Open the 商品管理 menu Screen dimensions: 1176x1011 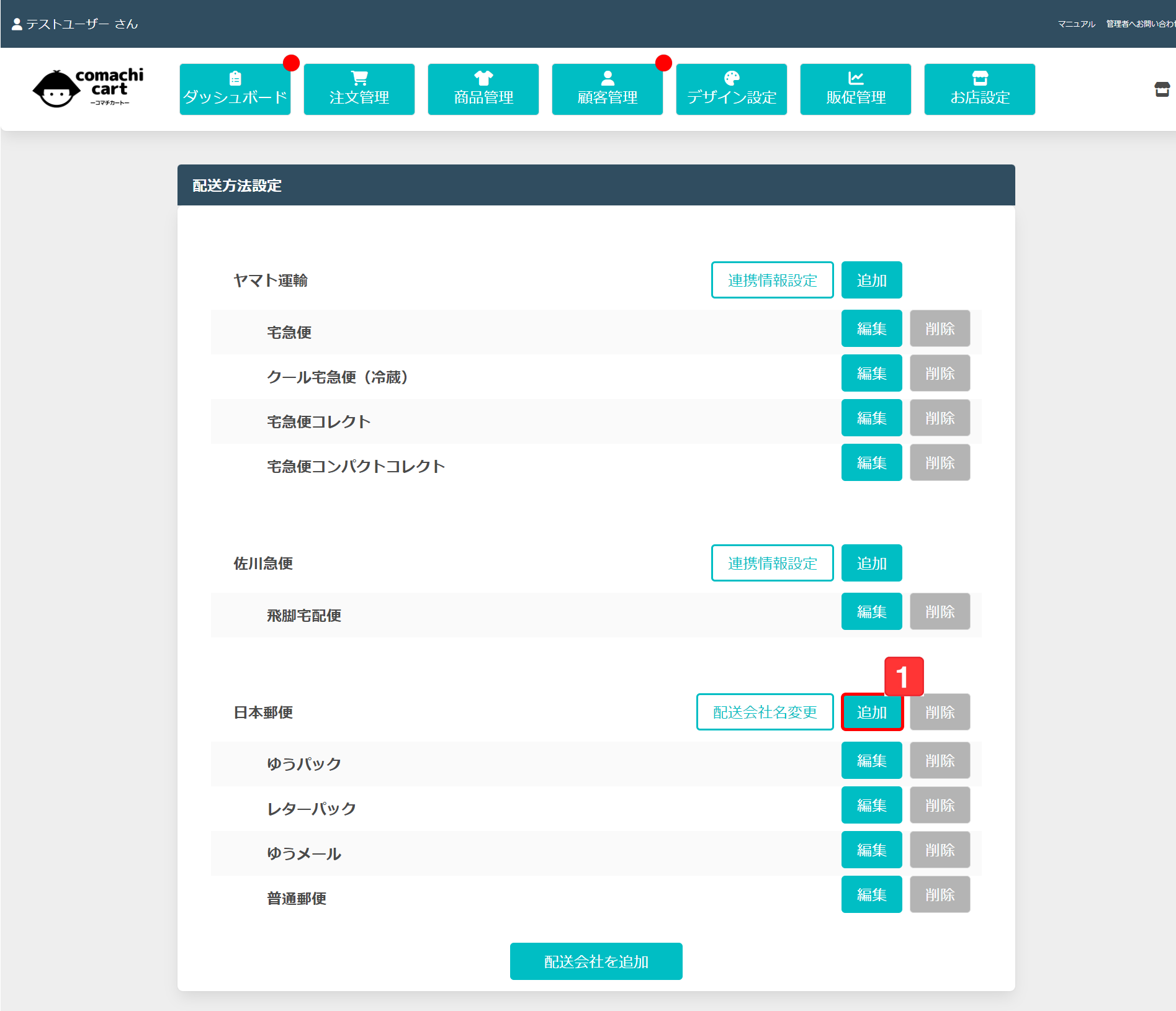pyautogui.click(x=483, y=89)
